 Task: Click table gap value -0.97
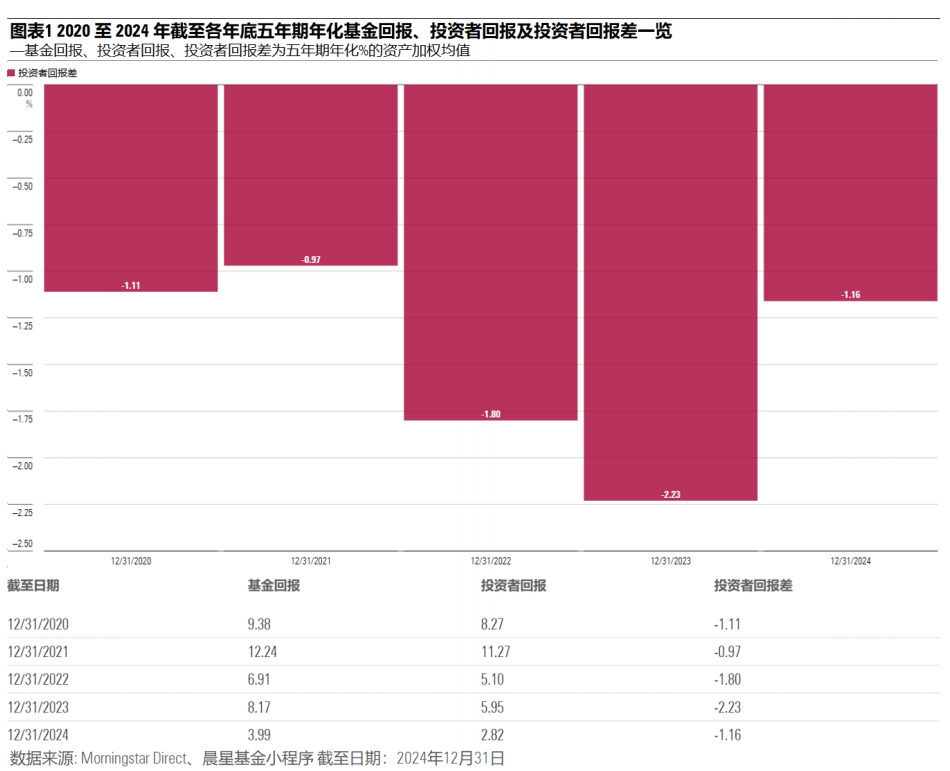[x=727, y=652]
